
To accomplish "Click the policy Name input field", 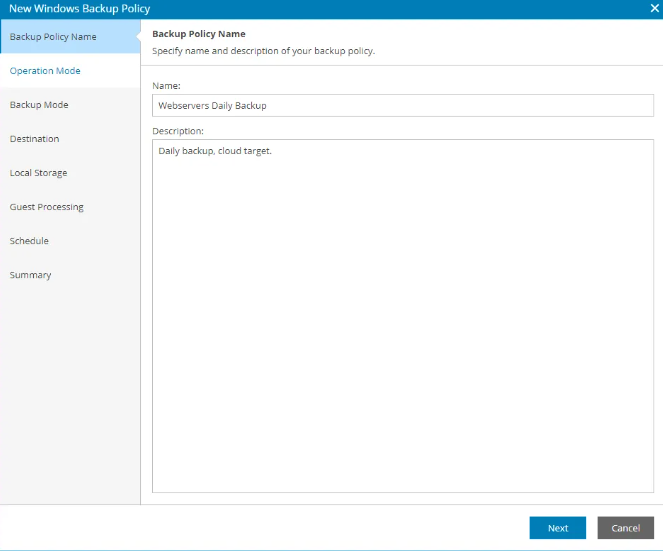I will [402, 105].
